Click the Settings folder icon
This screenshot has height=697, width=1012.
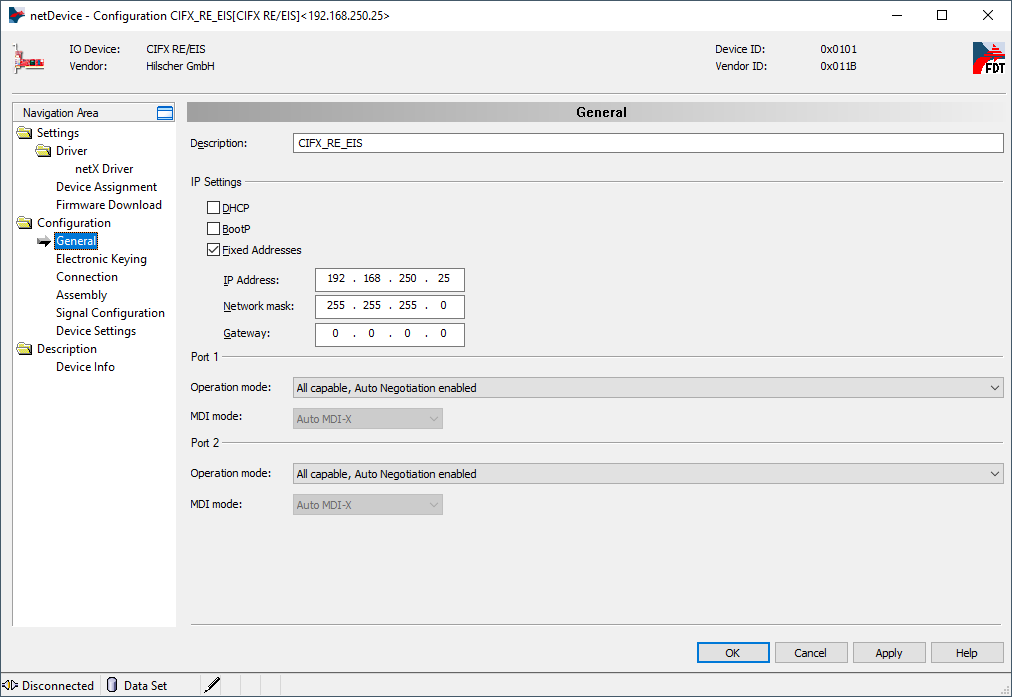click(x=24, y=133)
